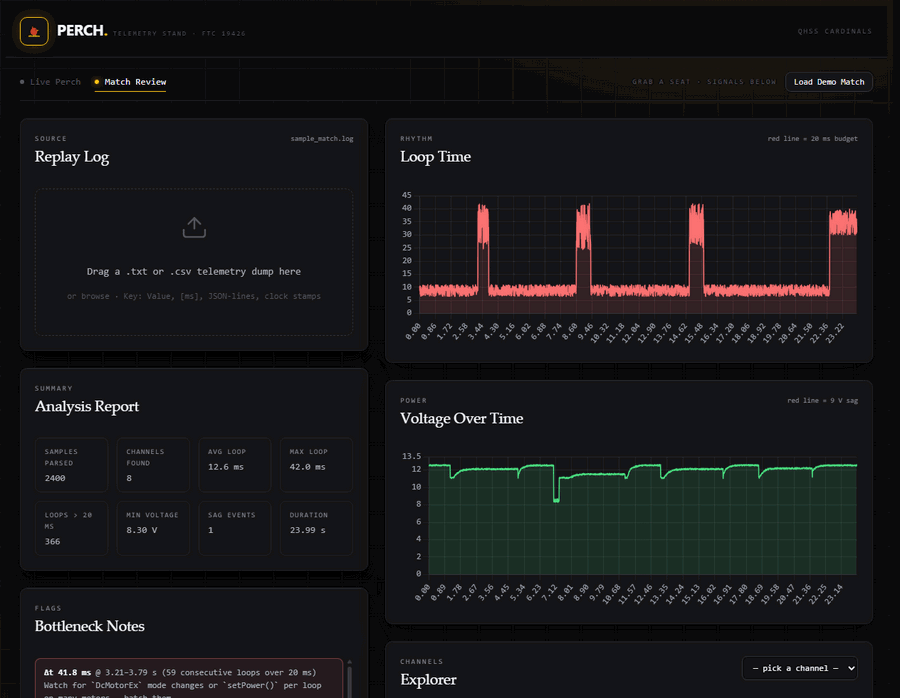Viewport: 900px width, 698px height.
Task: Select the Match Review tab
Action: 130,82
